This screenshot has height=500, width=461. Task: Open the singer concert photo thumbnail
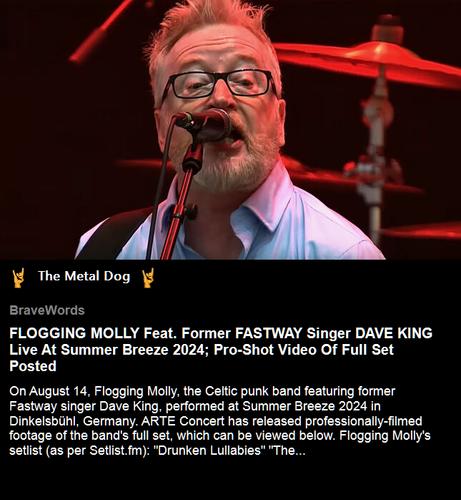pyautogui.click(x=230, y=130)
